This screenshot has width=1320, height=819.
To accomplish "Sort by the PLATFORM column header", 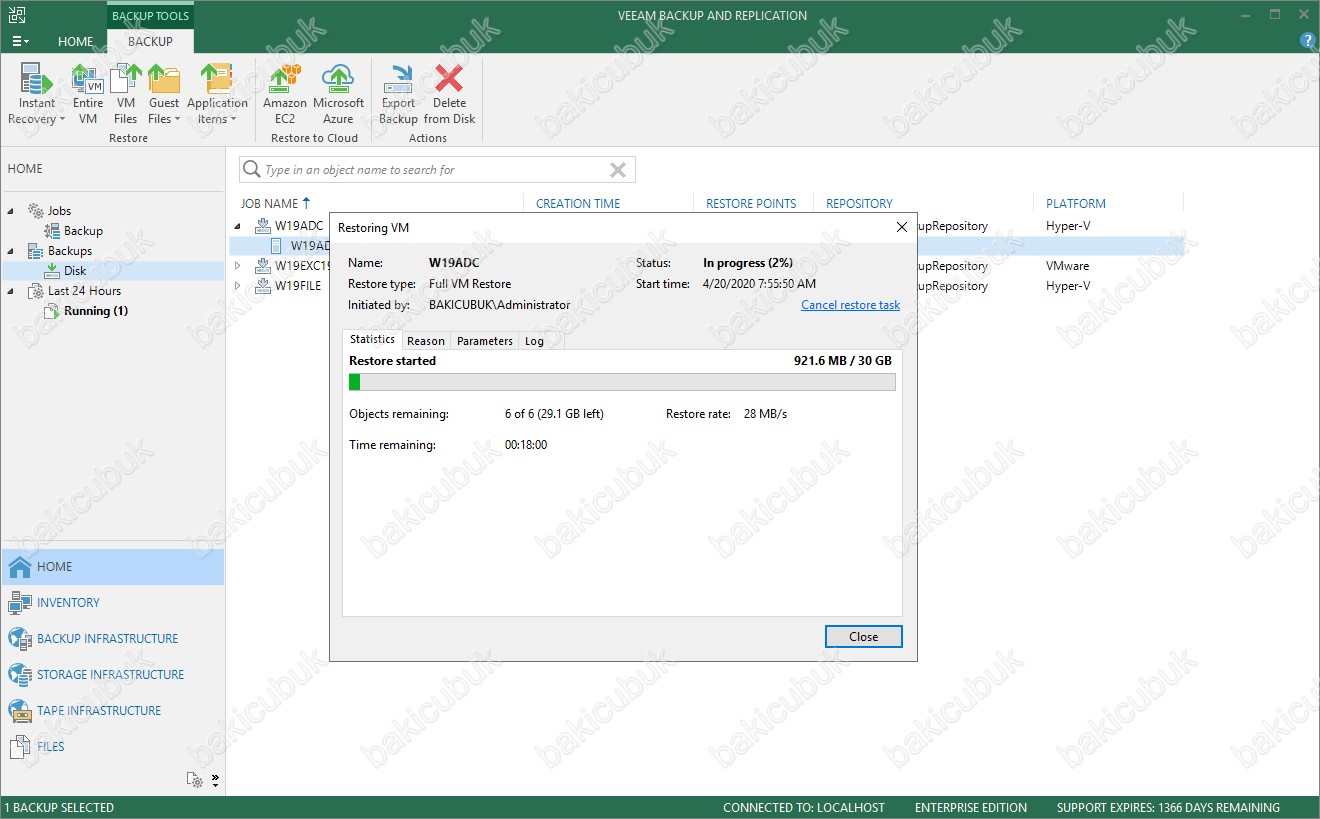I will pos(1076,203).
